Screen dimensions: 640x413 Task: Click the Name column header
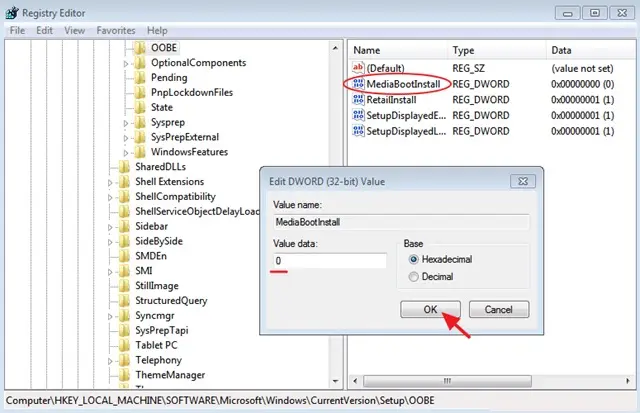[x=399, y=50]
